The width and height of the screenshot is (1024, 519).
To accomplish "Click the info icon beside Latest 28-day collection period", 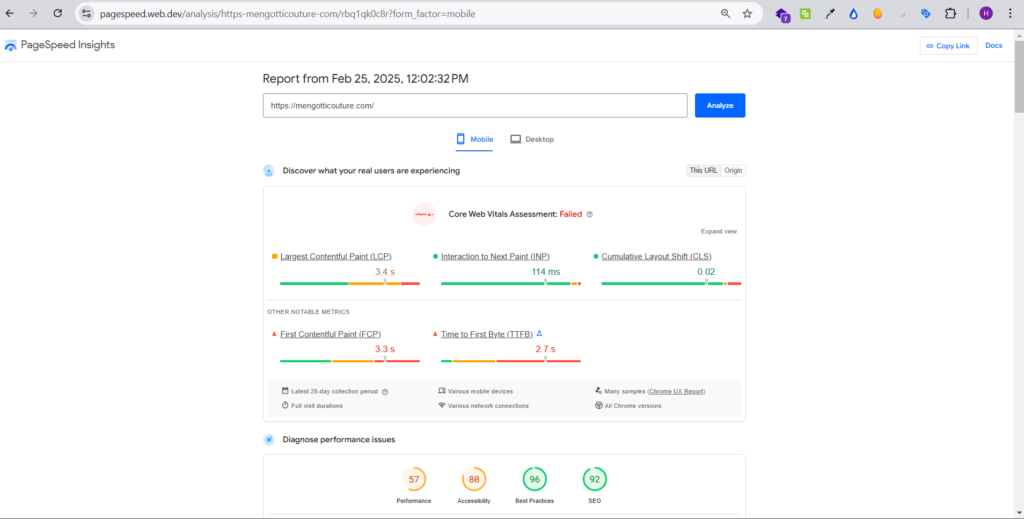I will (x=385, y=392).
